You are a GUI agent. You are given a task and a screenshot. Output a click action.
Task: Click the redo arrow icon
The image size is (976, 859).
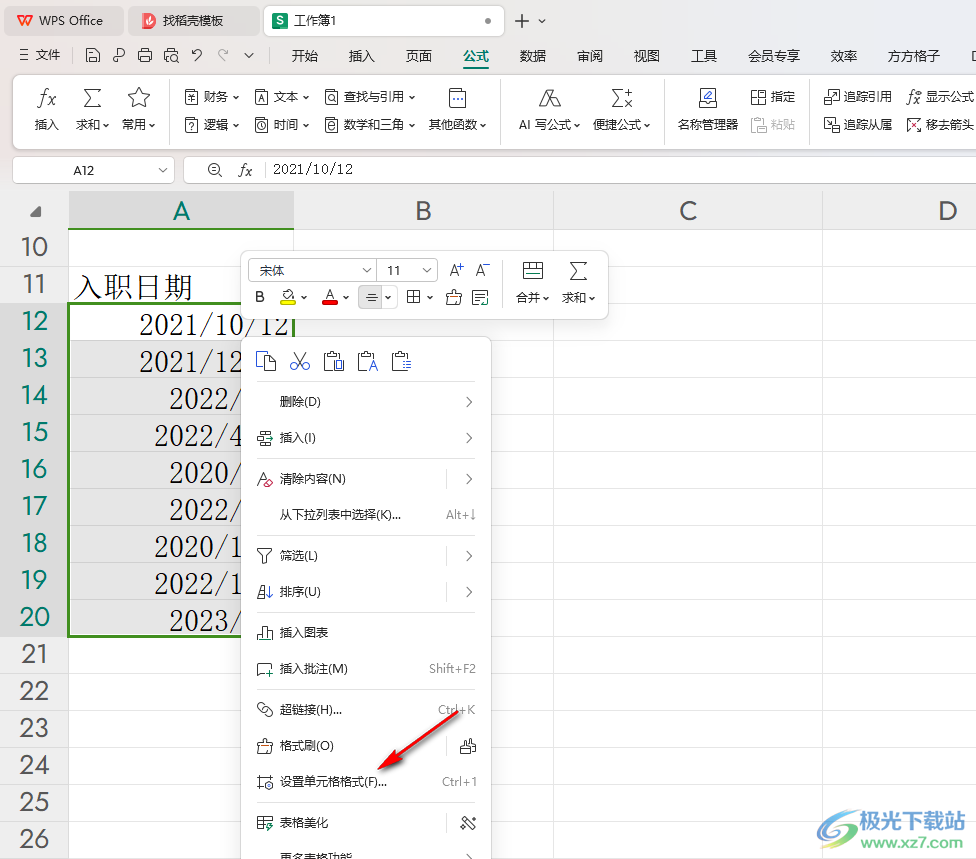pos(223,55)
